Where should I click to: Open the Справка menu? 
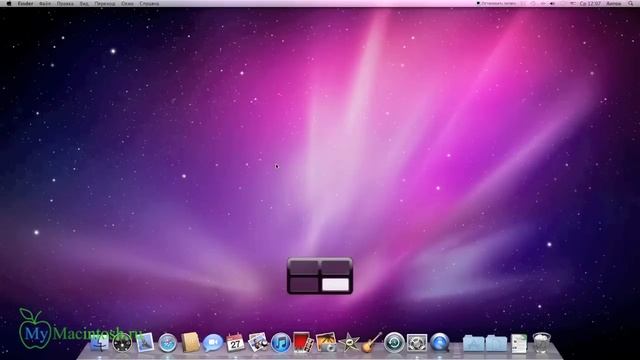click(149, 3)
